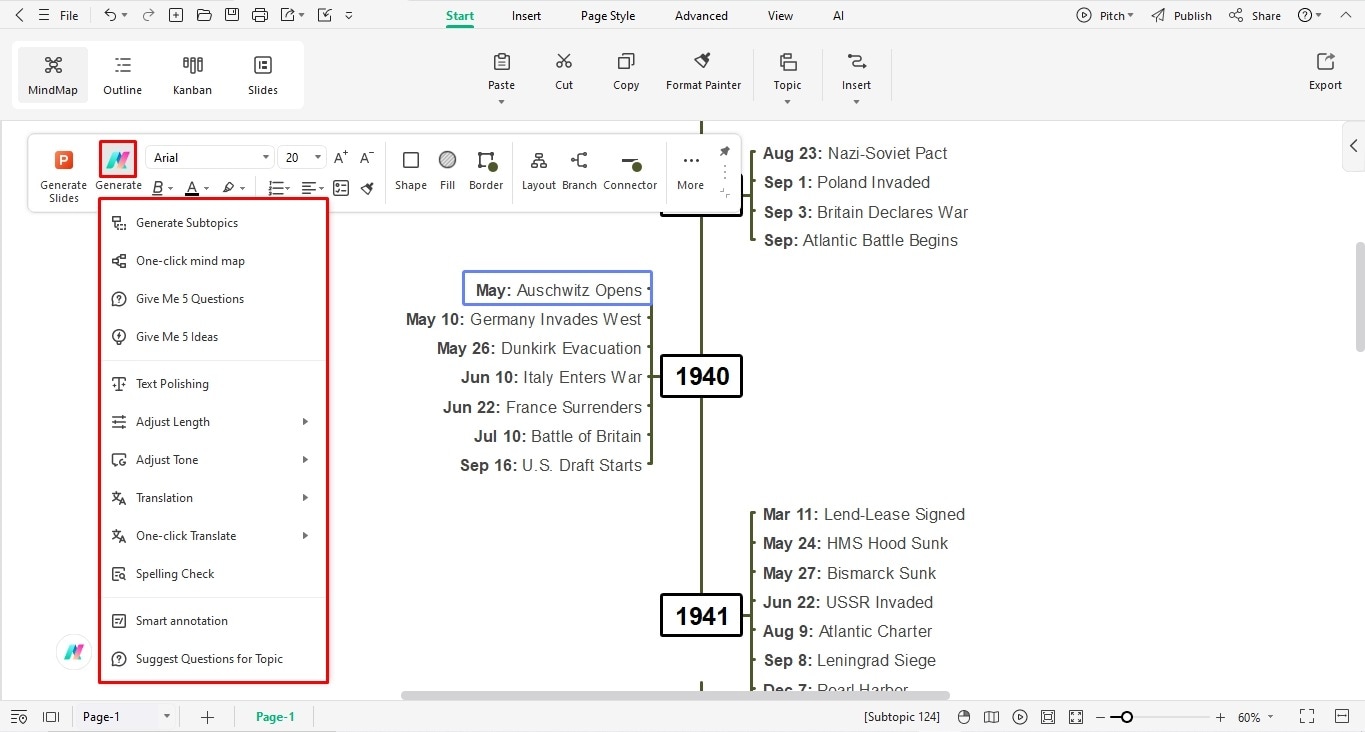The image size is (1365, 732).
Task: Click the Layout tool
Action: (538, 169)
